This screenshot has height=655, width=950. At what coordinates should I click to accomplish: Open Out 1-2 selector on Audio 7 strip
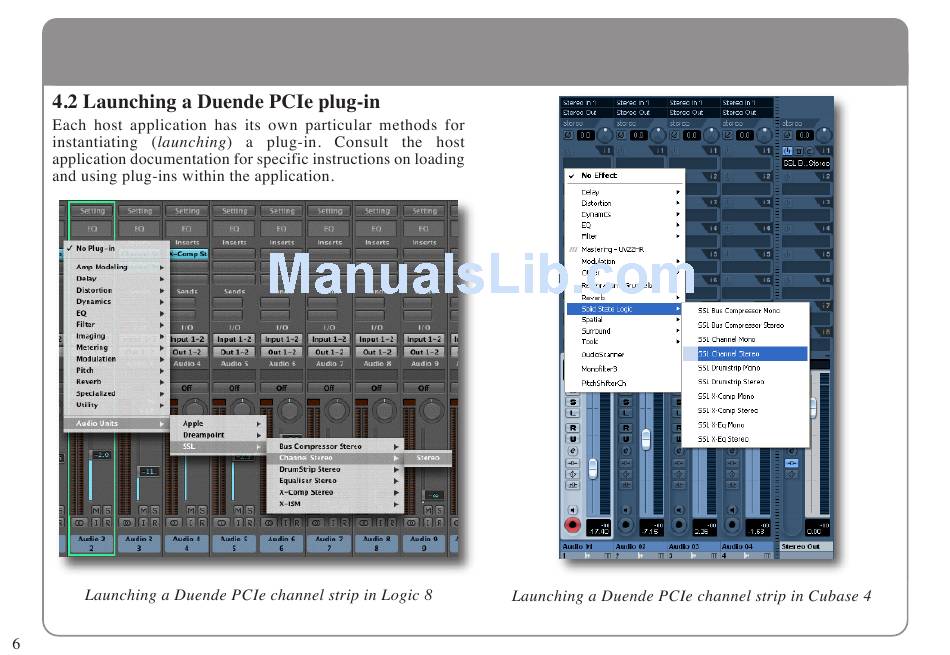[x=329, y=352]
